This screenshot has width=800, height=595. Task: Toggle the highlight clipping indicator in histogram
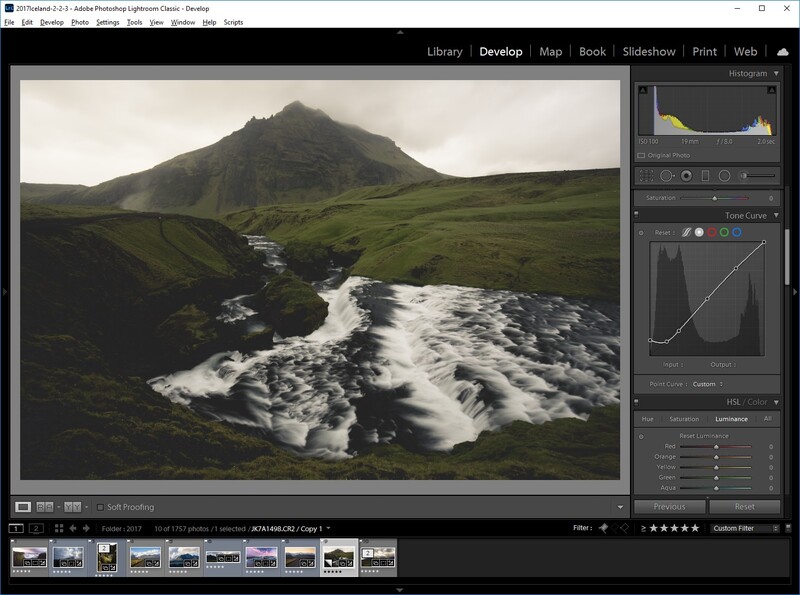coord(771,90)
